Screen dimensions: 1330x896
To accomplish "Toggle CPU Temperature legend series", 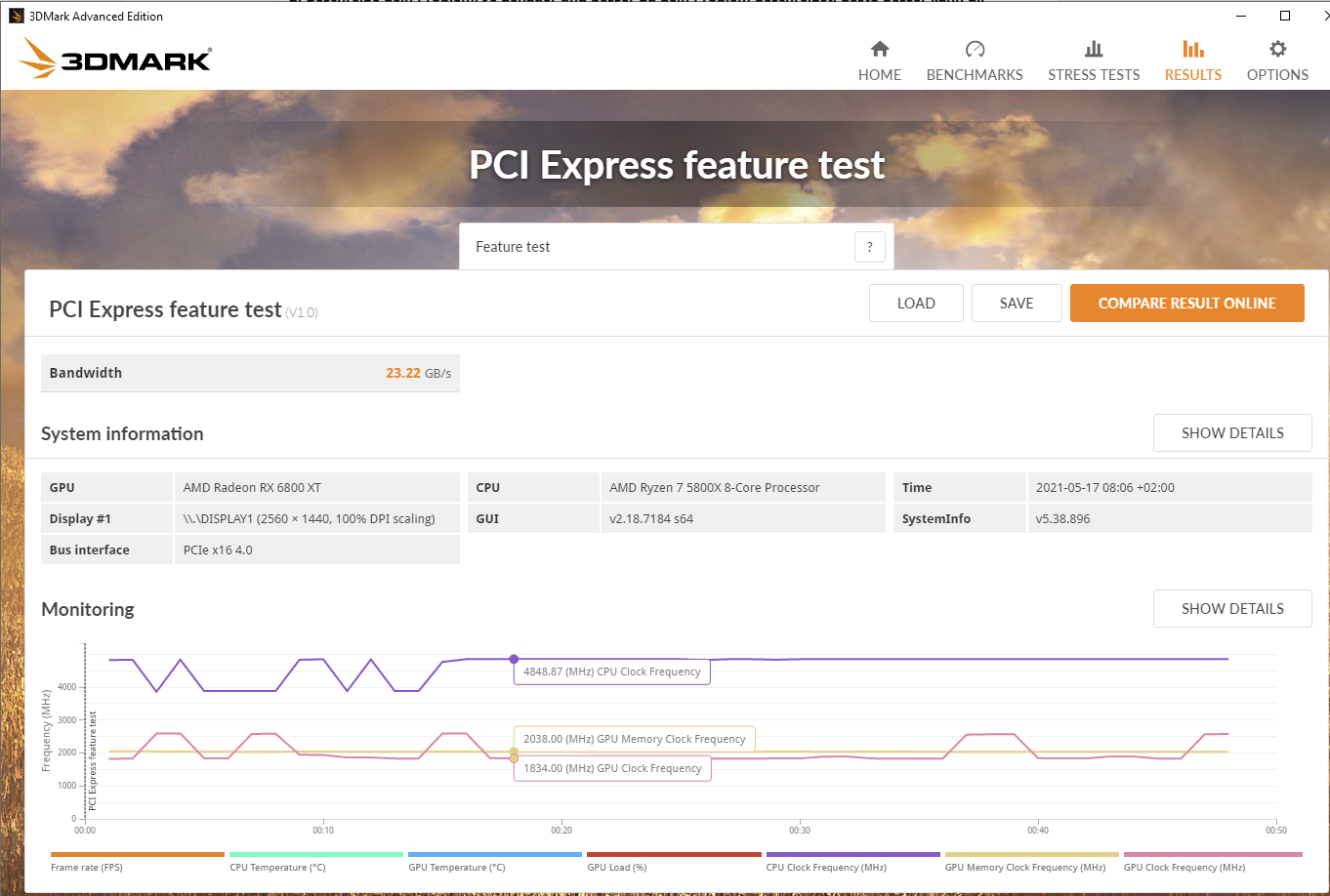I will (316, 863).
